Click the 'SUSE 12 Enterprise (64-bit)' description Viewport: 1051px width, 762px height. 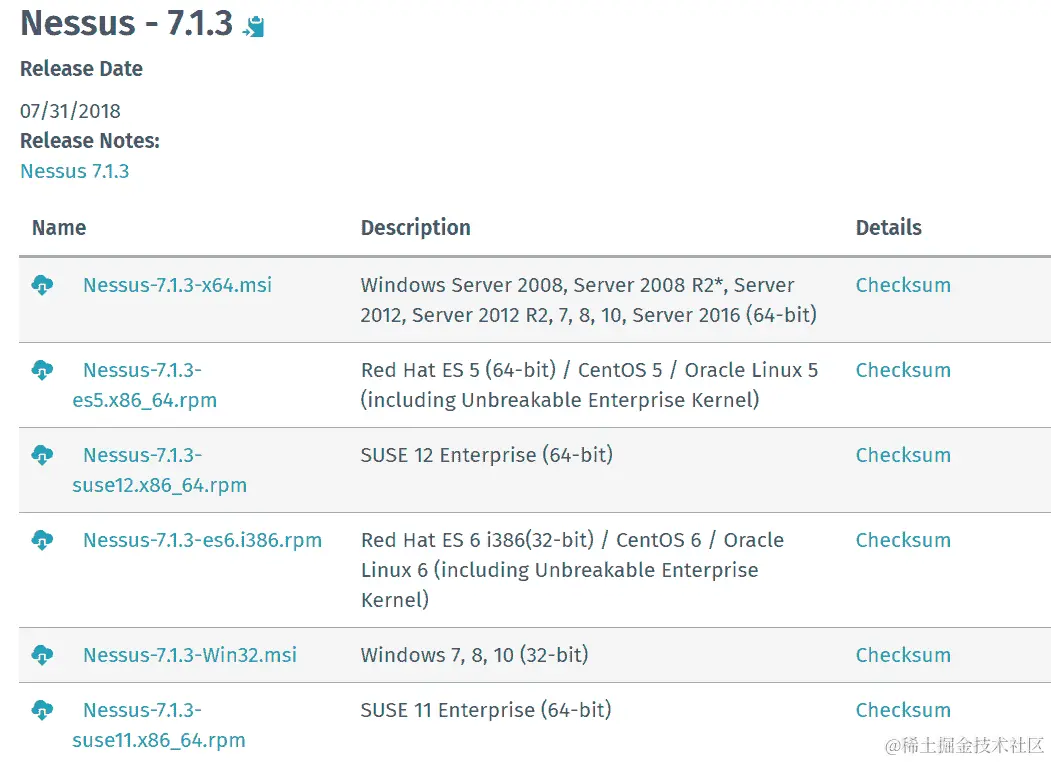coord(487,455)
